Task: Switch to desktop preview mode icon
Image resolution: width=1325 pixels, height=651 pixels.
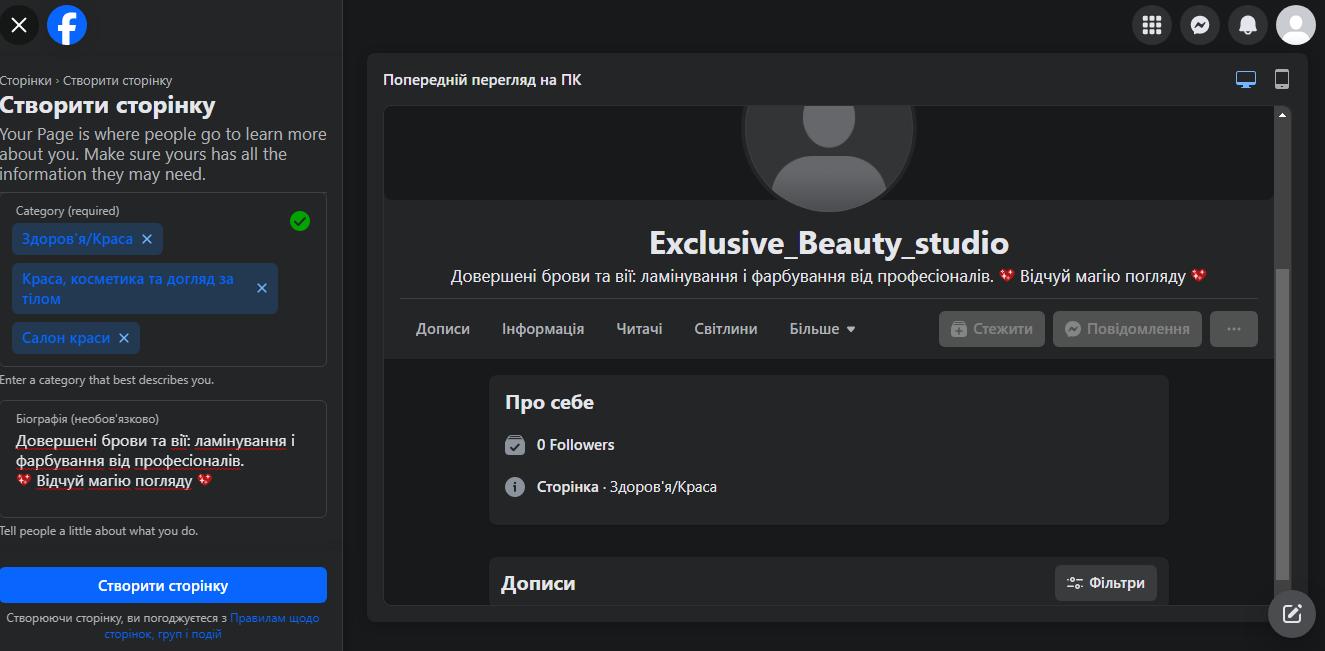Action: [1246, 80]
